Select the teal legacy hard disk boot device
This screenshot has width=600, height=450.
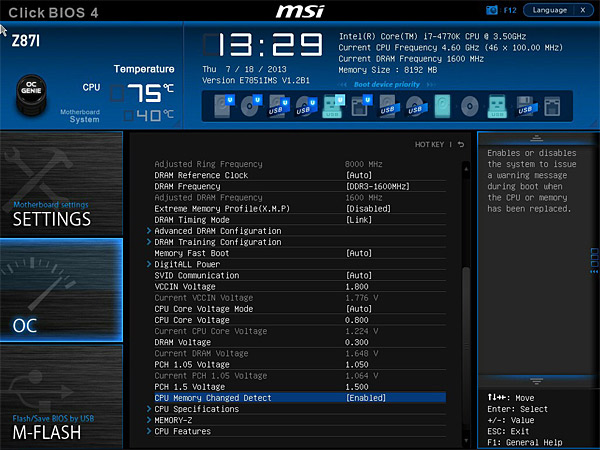pyautogui.click(x=442, y=106)
